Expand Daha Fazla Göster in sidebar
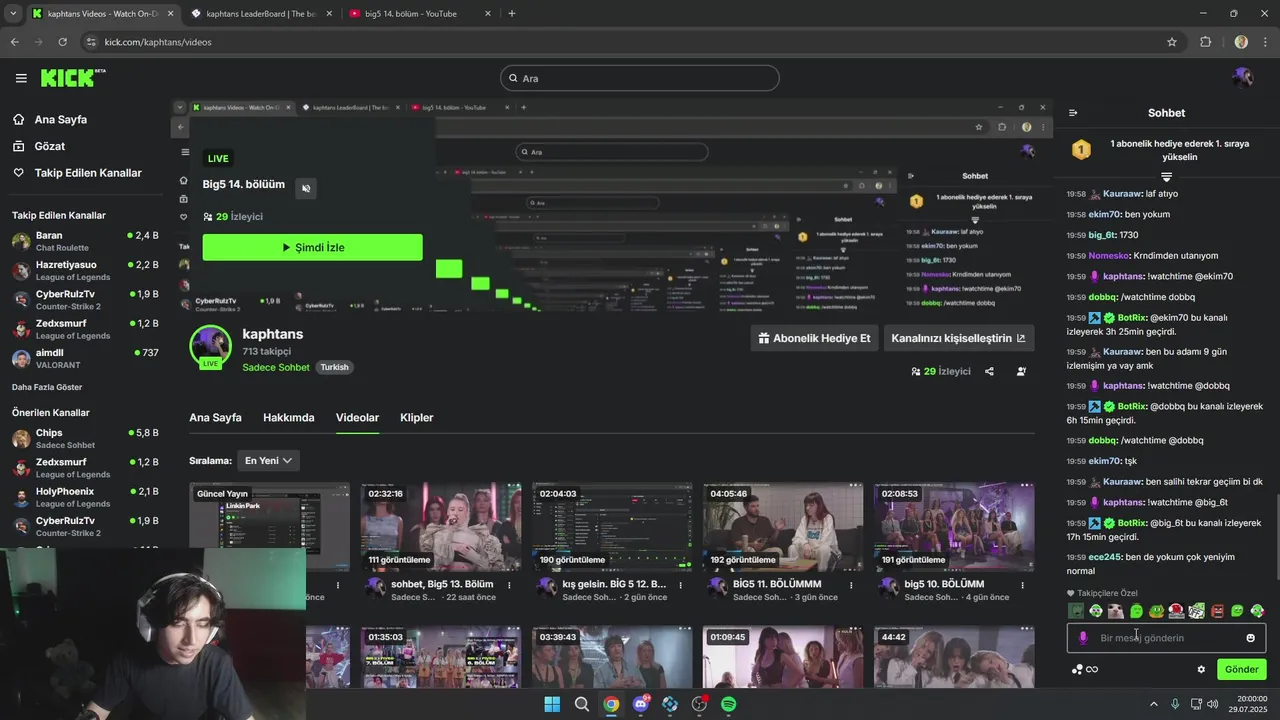This screenshot has height=720, width=1280. tap(47, 387)
